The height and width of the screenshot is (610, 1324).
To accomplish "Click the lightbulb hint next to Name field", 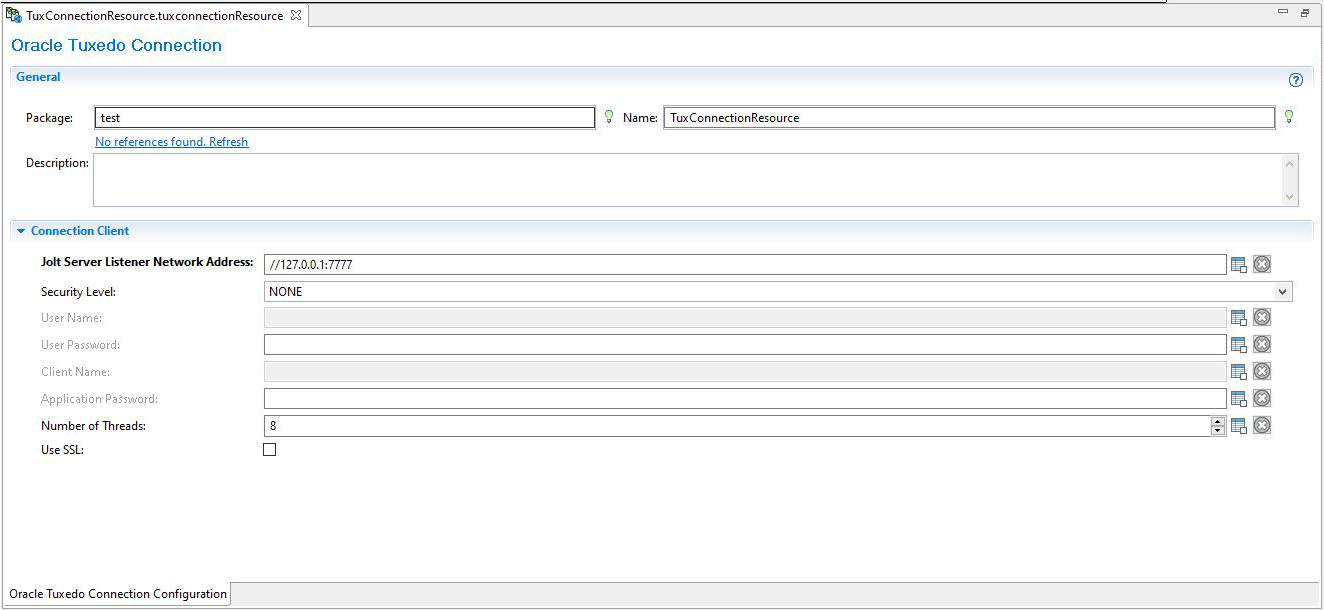I will tap(1289, 117).
